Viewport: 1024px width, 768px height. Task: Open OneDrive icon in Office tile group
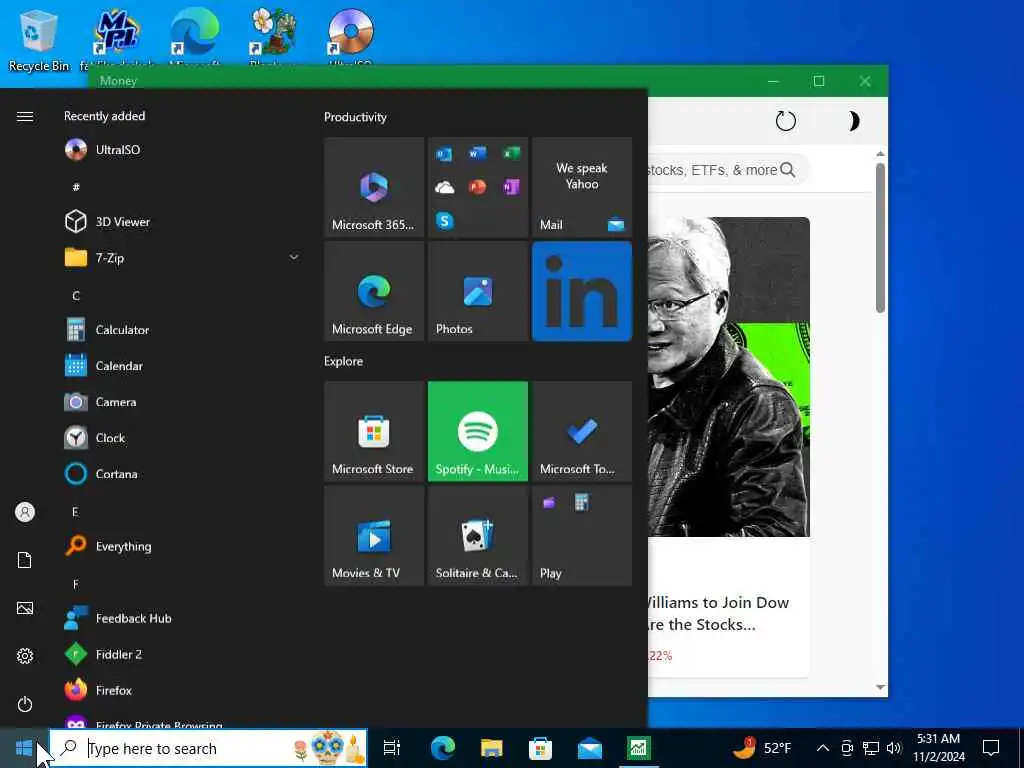point(445,188)
